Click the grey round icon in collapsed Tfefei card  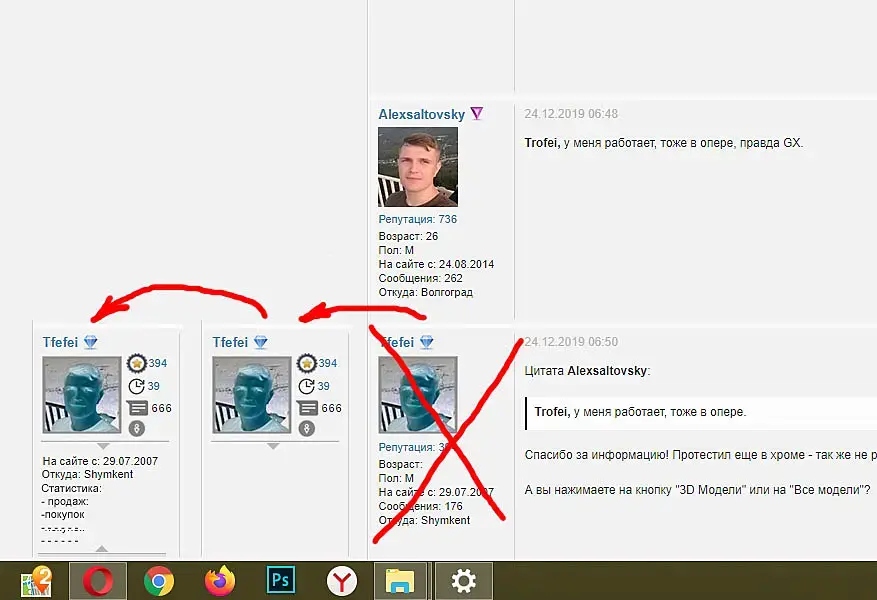pyautogui.click(x=307, y=428)
